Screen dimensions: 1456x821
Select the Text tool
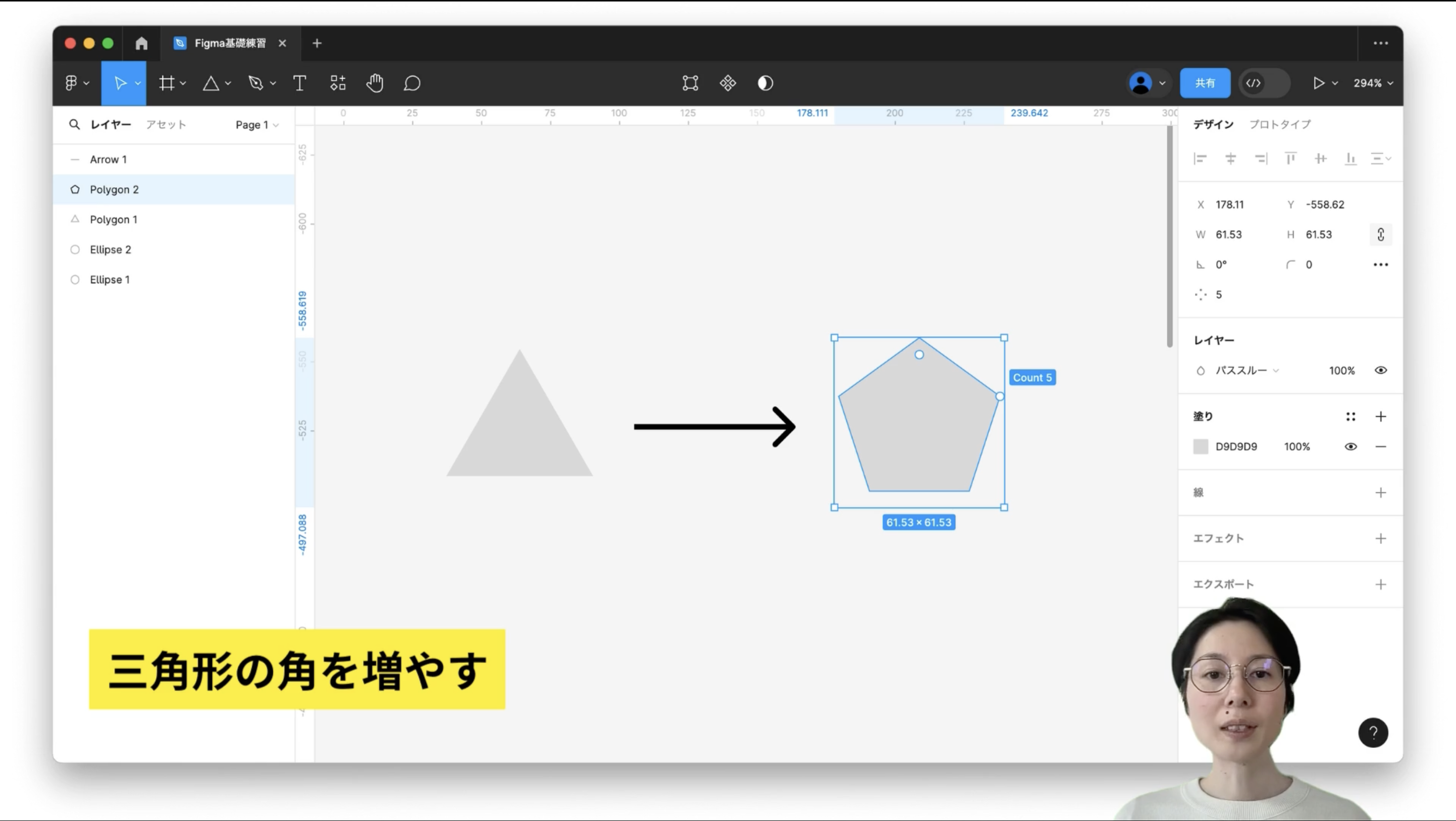pyautogui.click(x=300, y=83)
